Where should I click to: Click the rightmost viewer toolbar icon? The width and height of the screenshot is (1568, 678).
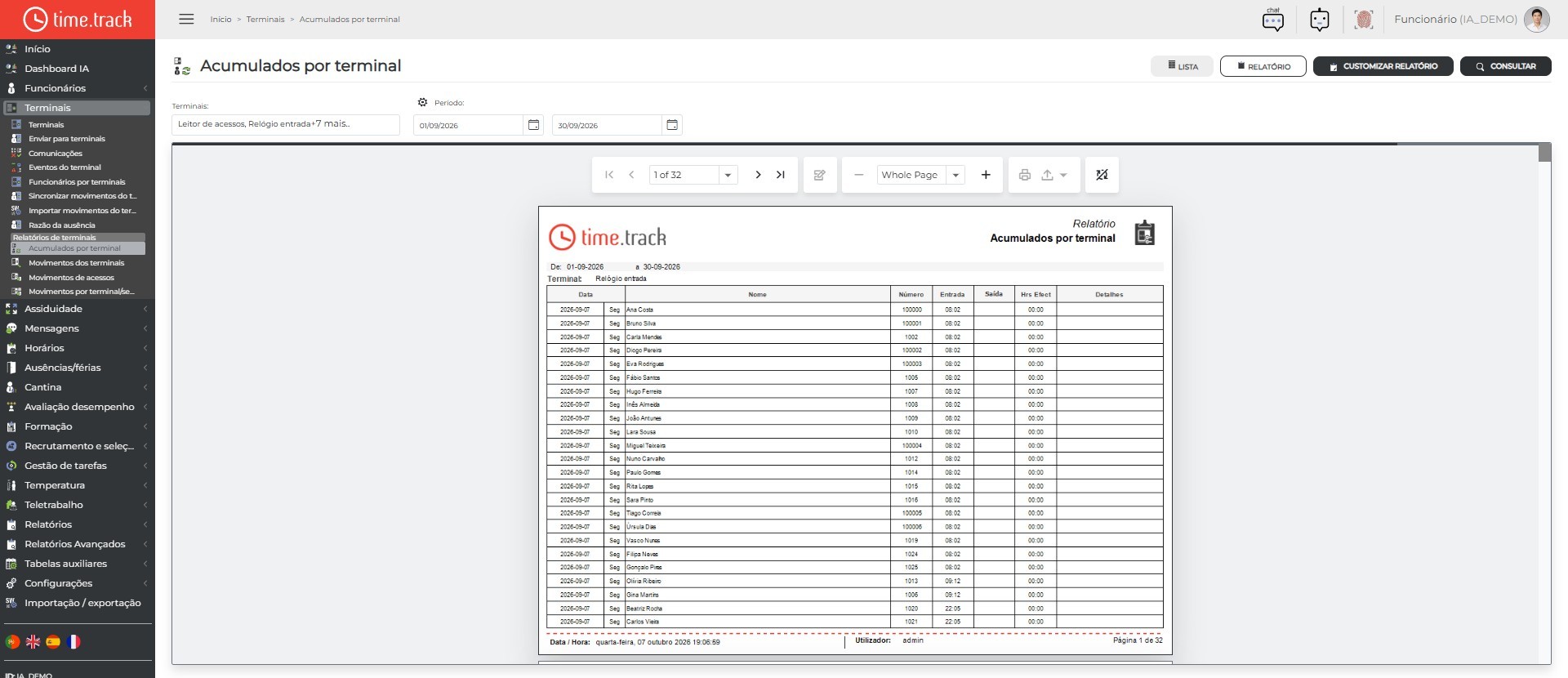point(1102,175)
